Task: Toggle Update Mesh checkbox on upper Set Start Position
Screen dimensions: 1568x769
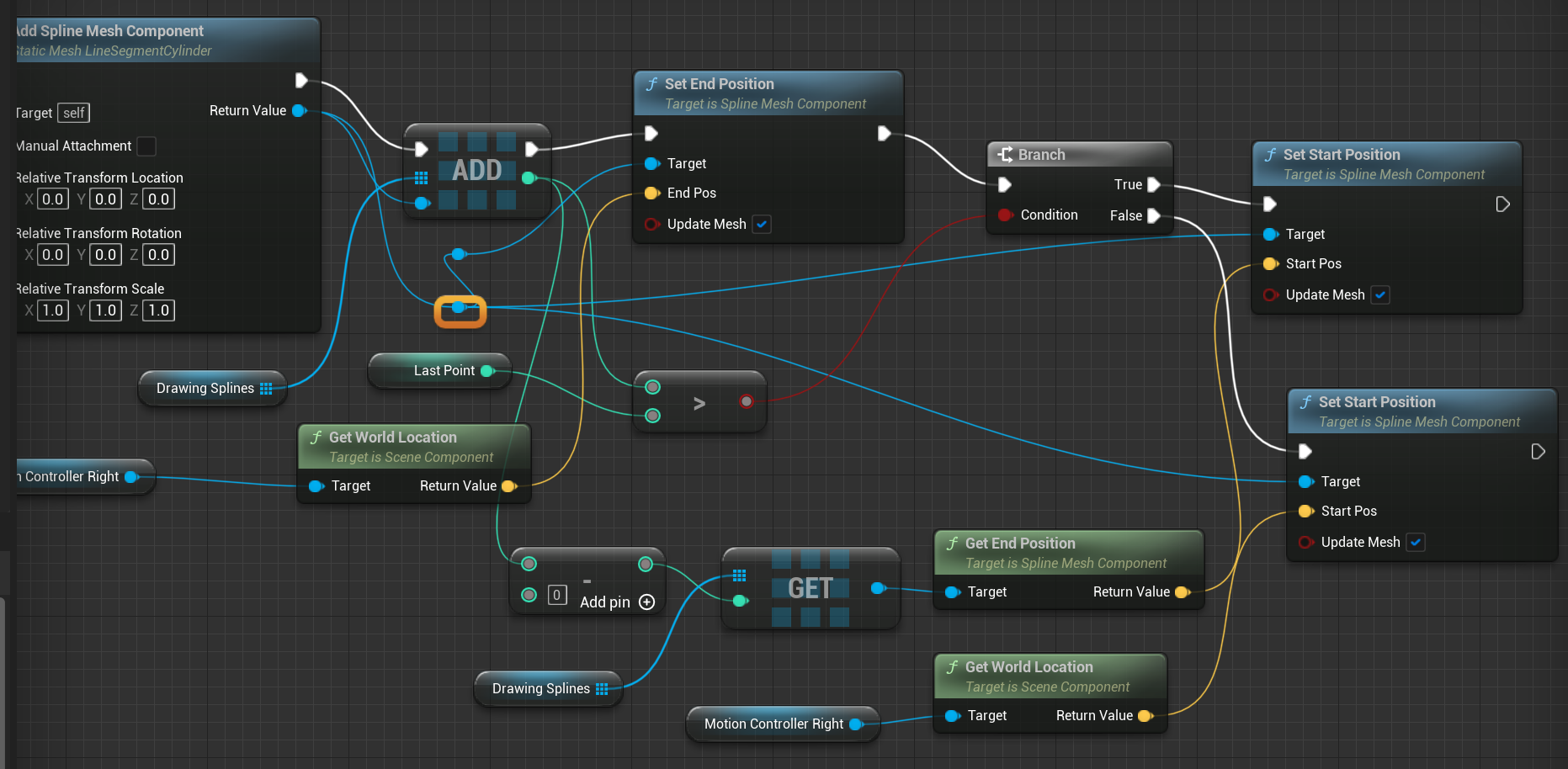Action: coord(1380,294)
